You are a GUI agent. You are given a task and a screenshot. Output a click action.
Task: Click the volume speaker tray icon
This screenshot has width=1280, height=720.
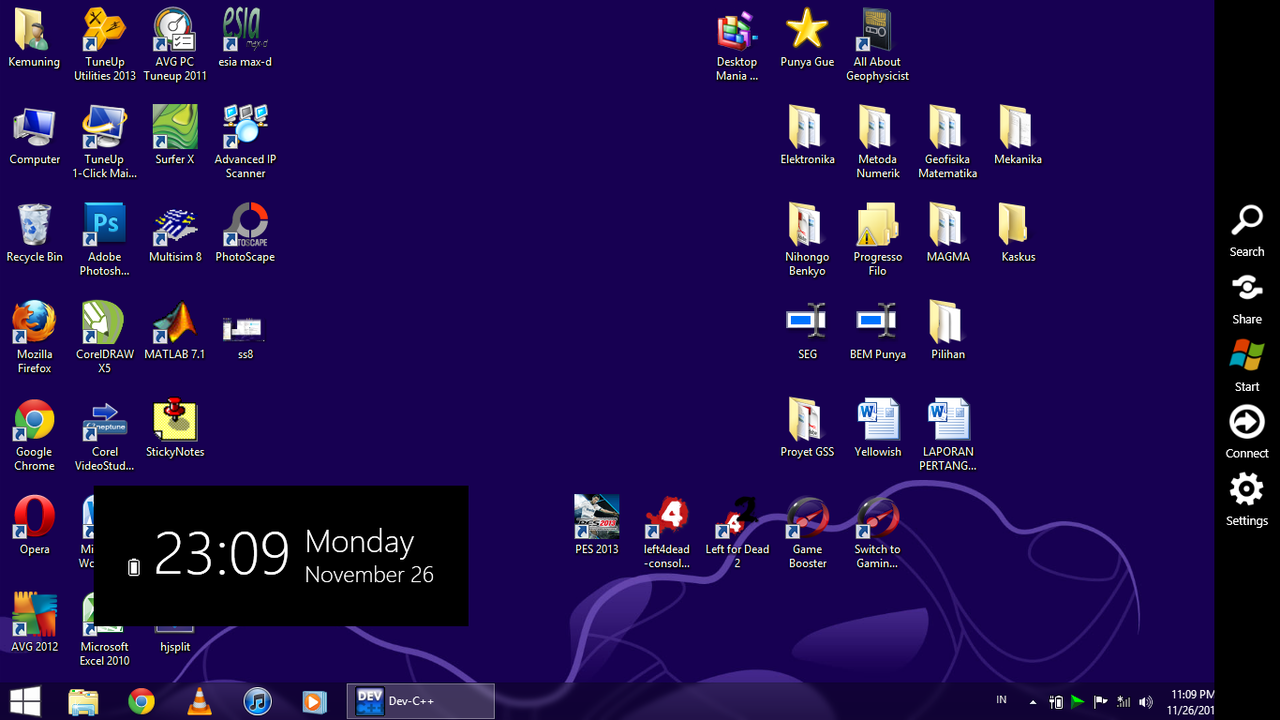[x=1145, y=702]
